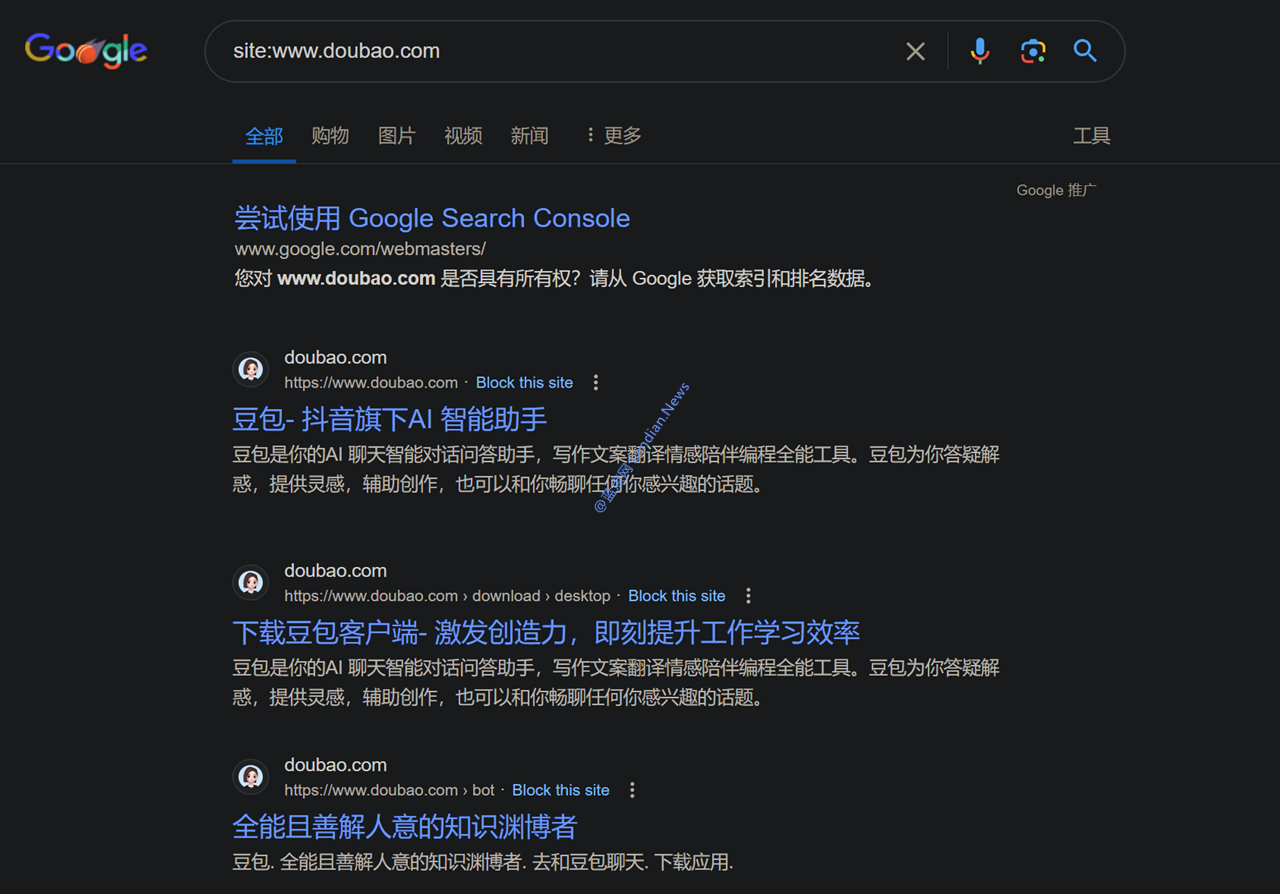
Task: Open the 下载豆包客户端 result link
Action: pyautogui.click(x=546, y=632)
